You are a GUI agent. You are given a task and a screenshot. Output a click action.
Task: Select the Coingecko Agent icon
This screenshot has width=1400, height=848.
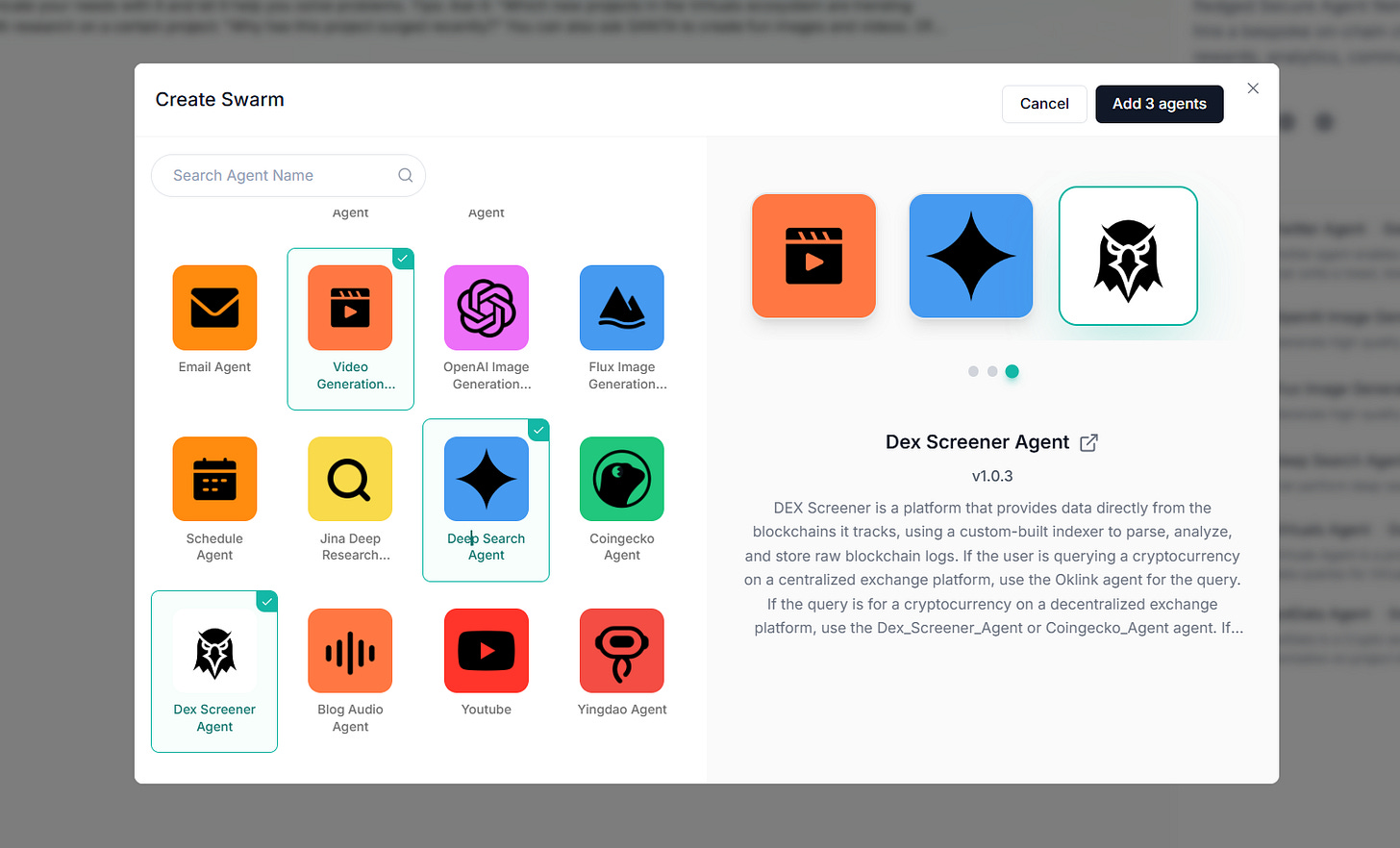pyautogui.click(x=622, y=479)
